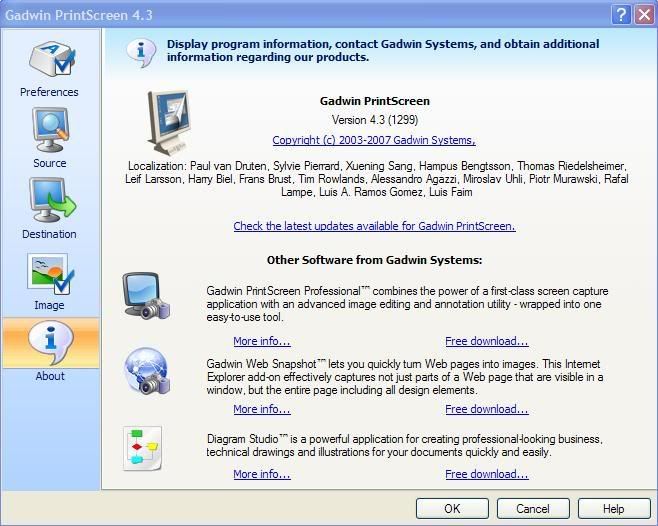Image resolution: width=658 pixels, height=526 pixels.
Task: Click the Diagram Studio flowchart icon
Action: (143, 448)
